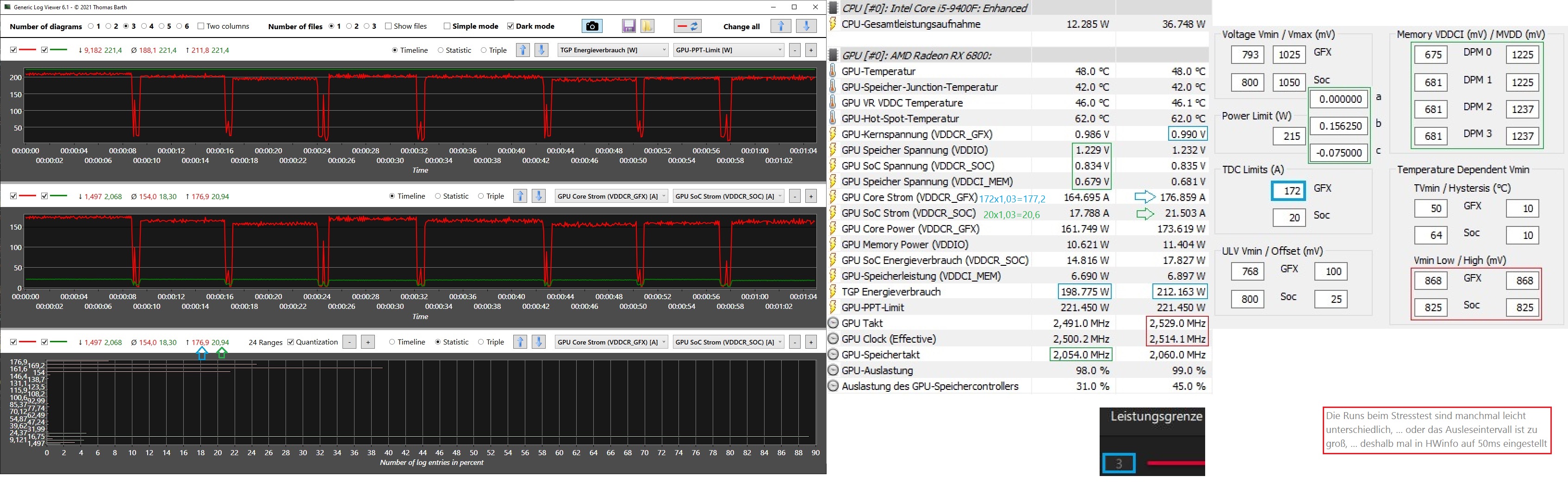Select 4 for Number of diagrams
The width and height of the screenshot is (1568, 489).
point(144,26)
